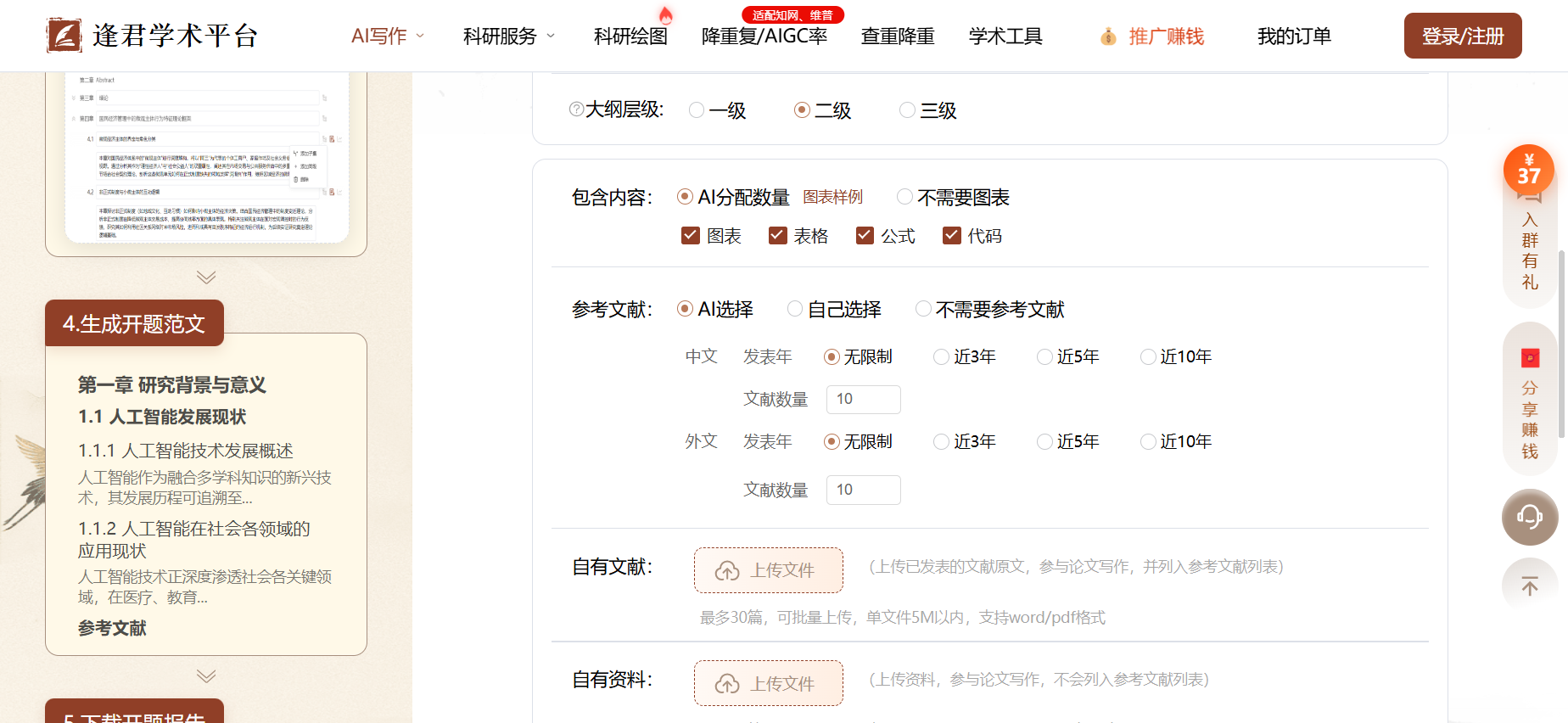Open 我的订单 menu item
1568x723 pixels.
pyautogui.click(x=1294, y=36)
